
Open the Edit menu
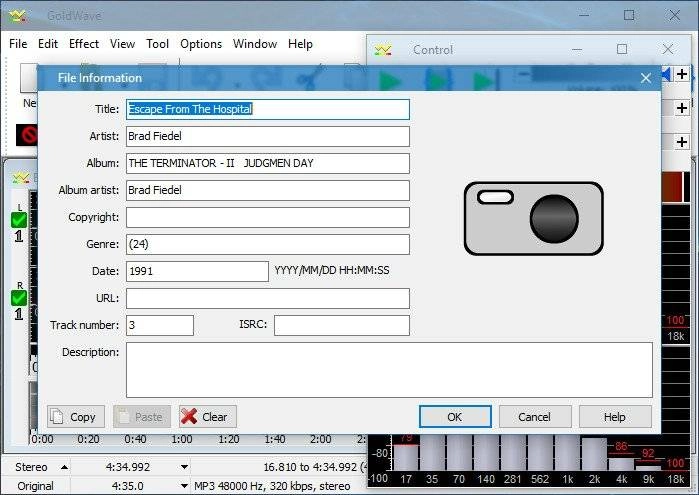[48, 44]
